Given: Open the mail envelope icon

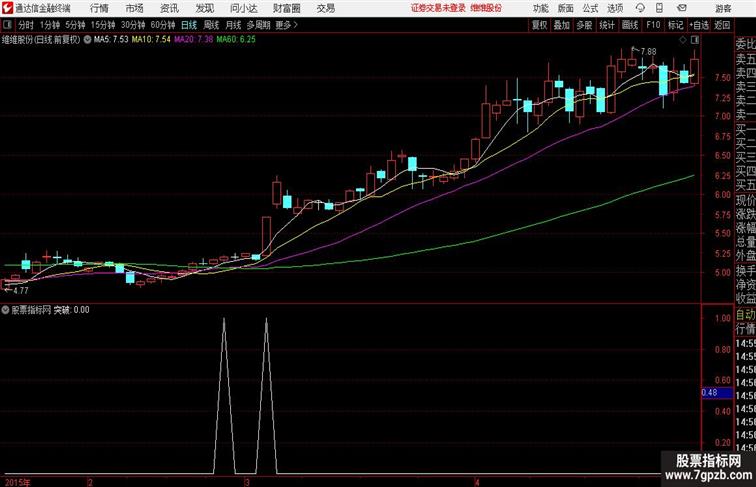Looking at the screenshot, I should pos(682,8).
